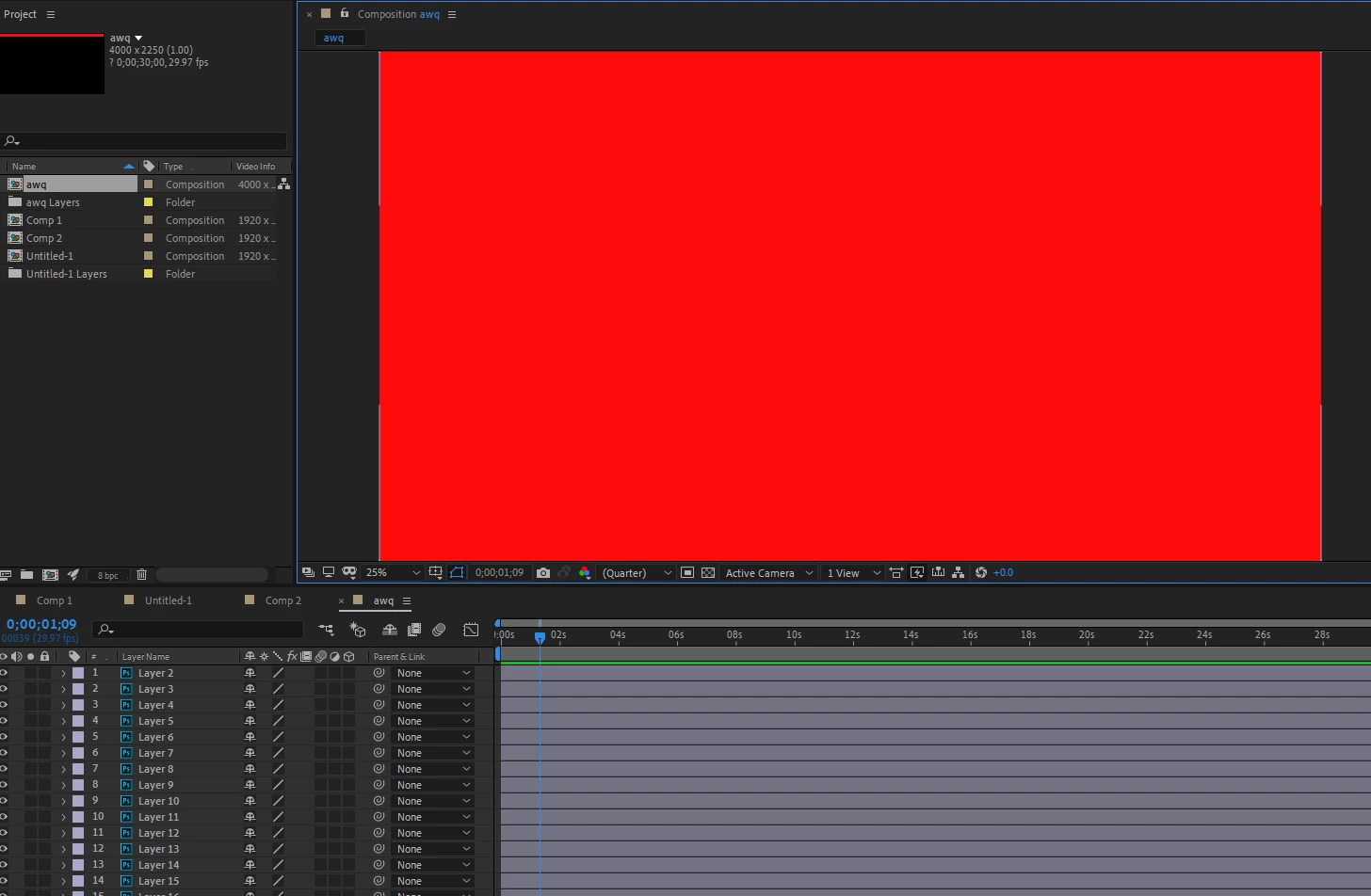The height and width of the screenshot is (896, 1371).
Task: Expand Layer 2 properties chevron
Action: click(x=63, y=674)
